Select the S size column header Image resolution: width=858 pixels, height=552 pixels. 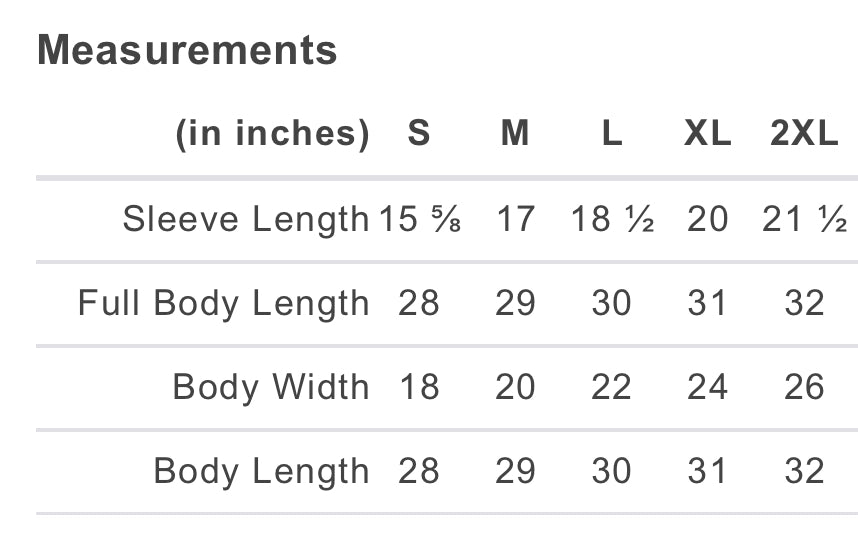coord(419,133)
